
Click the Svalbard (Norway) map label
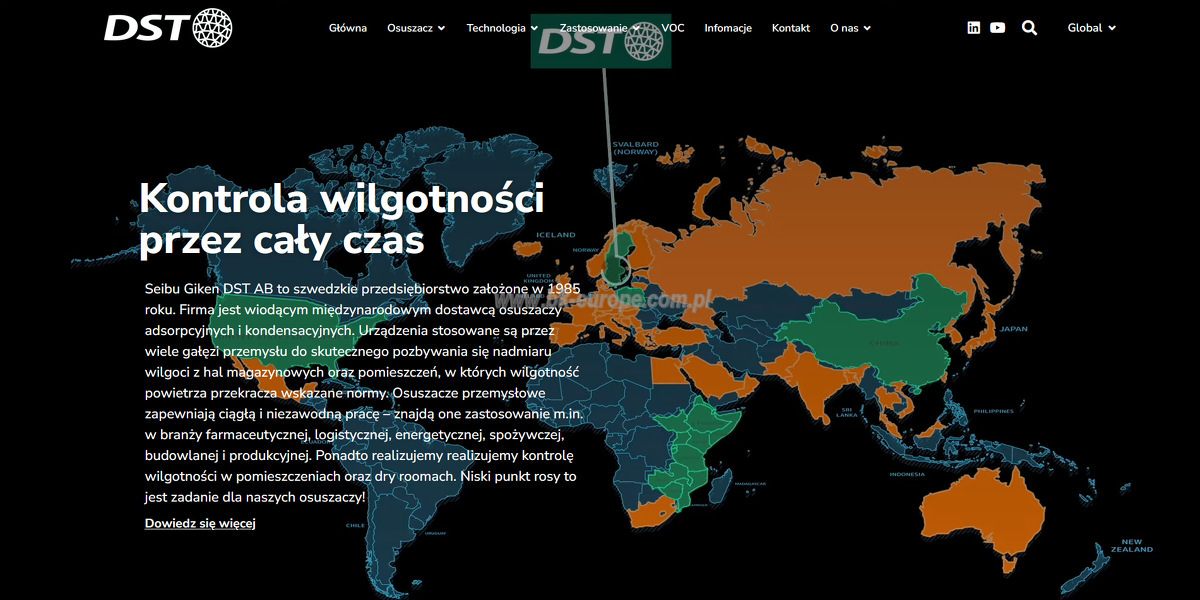[635, 147]
